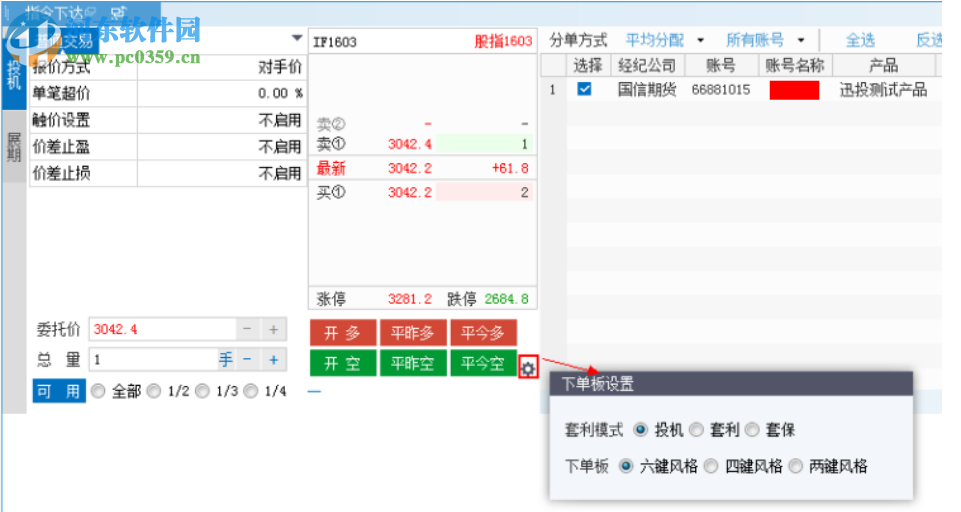Click the 卖② order book row
This screenshot has height=512, width=961.
coord(423,124)
